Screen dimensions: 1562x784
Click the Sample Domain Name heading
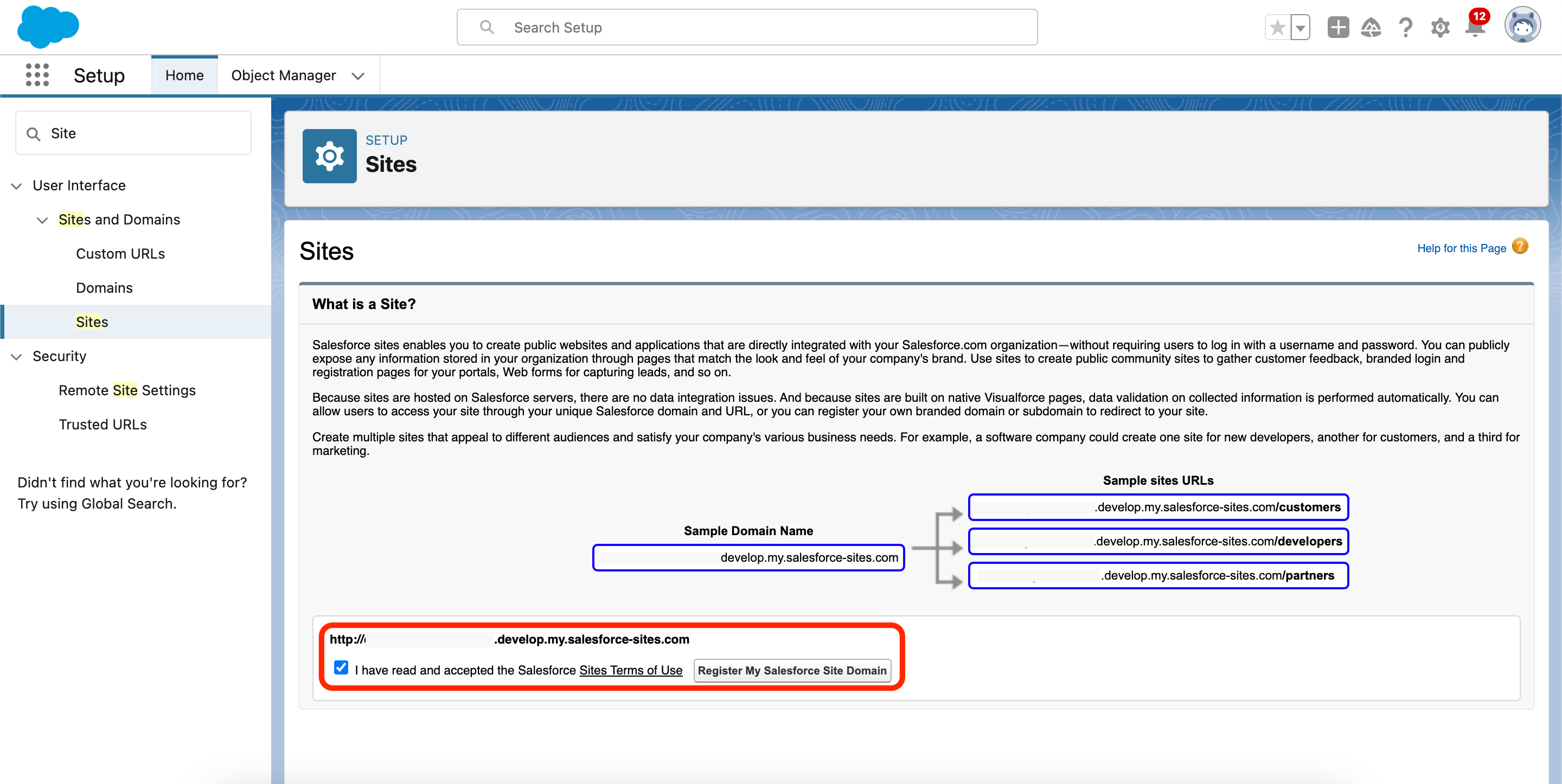pos(748,531)
